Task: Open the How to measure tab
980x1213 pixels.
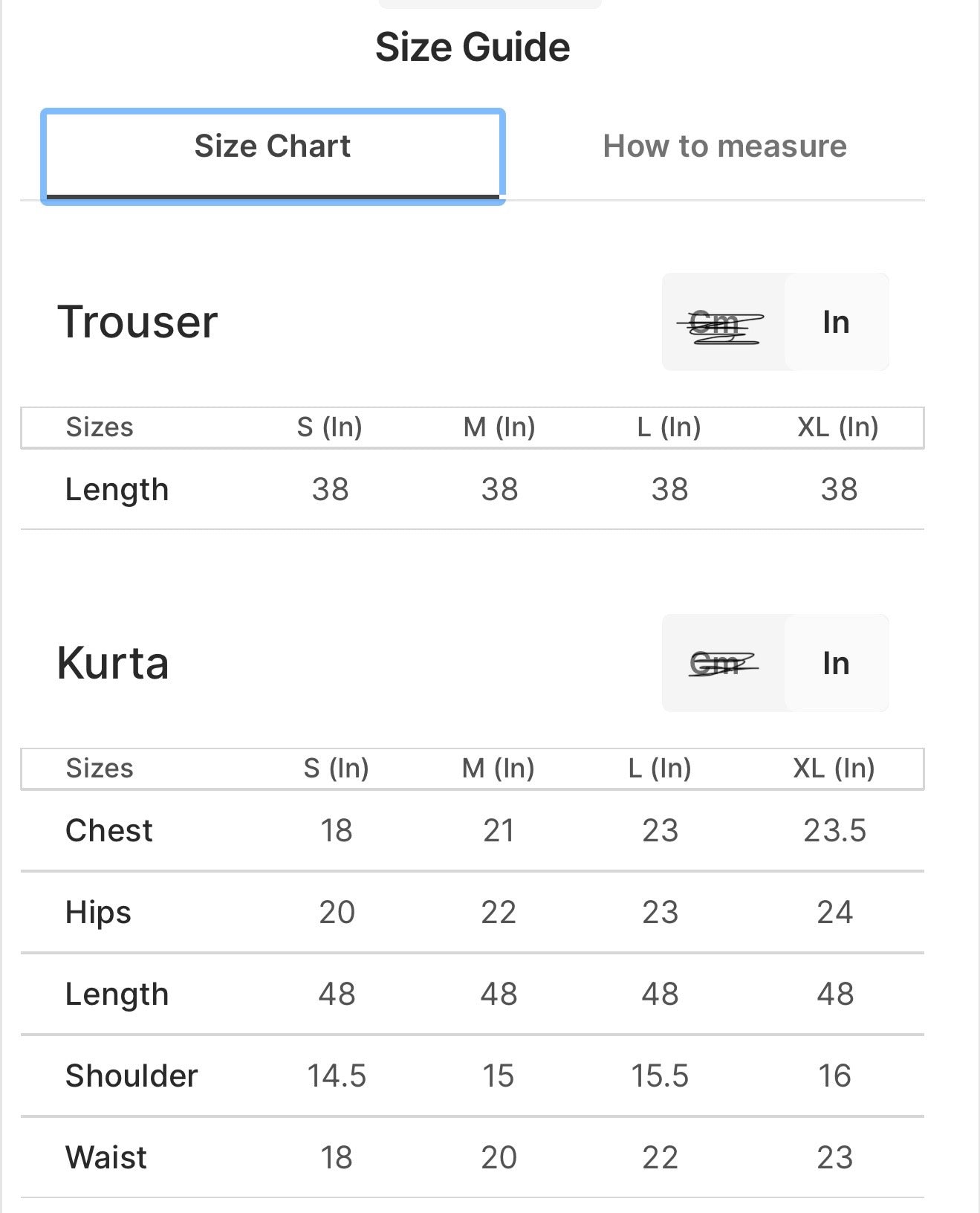Action: point(724,146)
